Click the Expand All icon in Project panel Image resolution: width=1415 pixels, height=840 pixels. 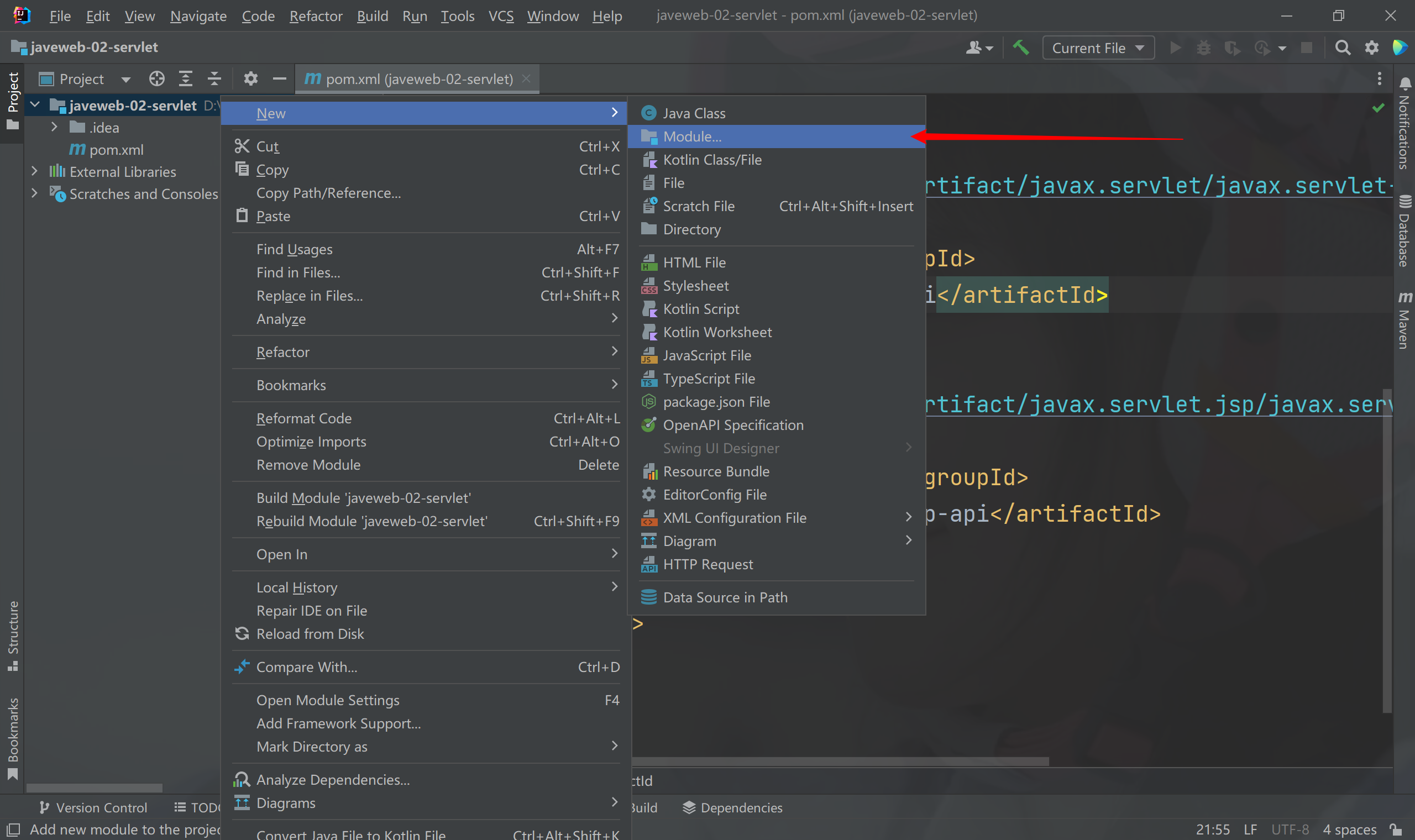click(186, 78)
